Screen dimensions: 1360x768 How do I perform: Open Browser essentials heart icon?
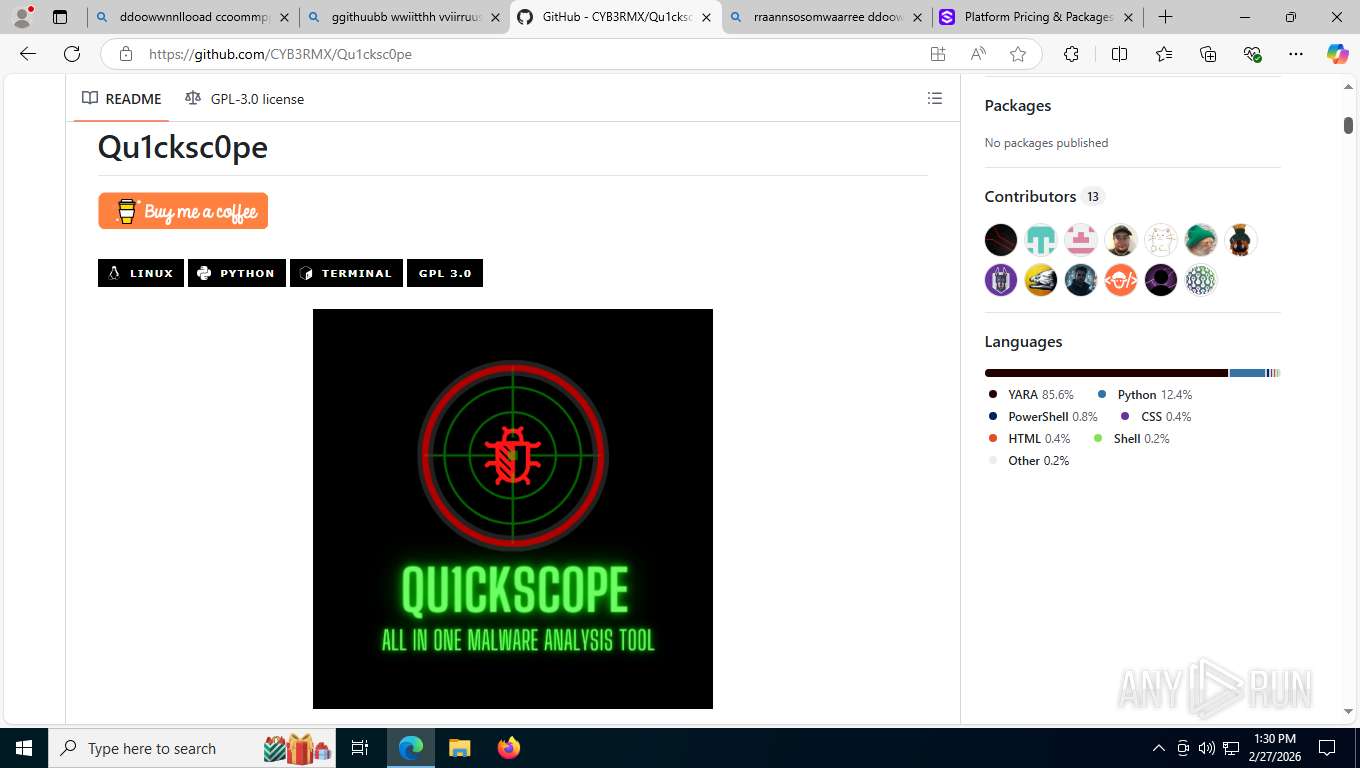[1253, 54]
